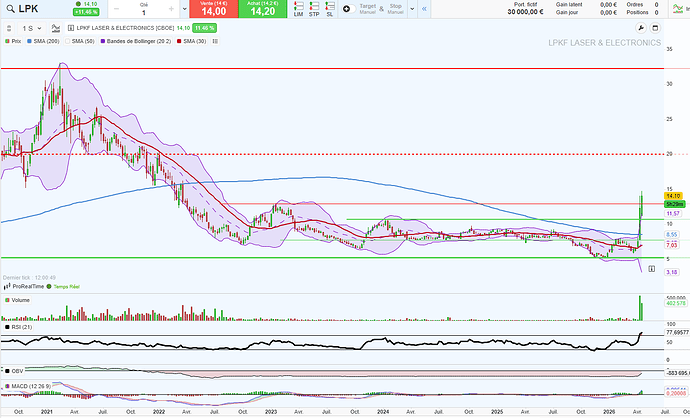Place a LIM limit order
This screenshot has height=418, width=690.
[x=298, y=9]
